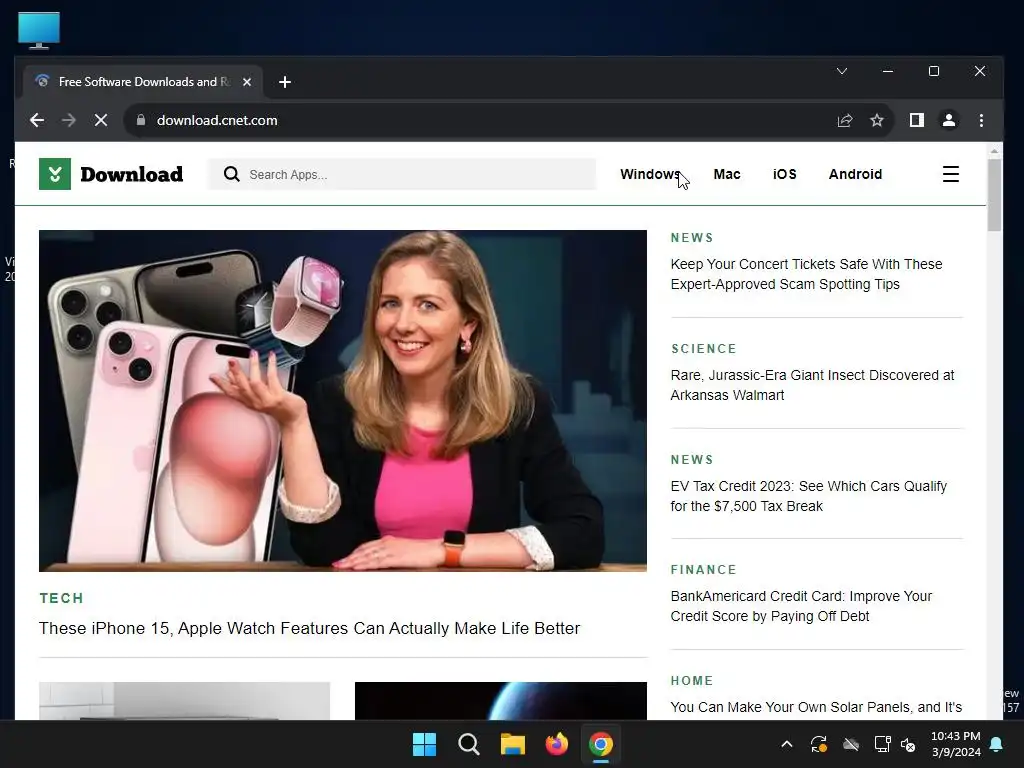The width and height of the screenshot is (1024, 768).
Task: Click the padlock site info icon
Action: [140, 120]
